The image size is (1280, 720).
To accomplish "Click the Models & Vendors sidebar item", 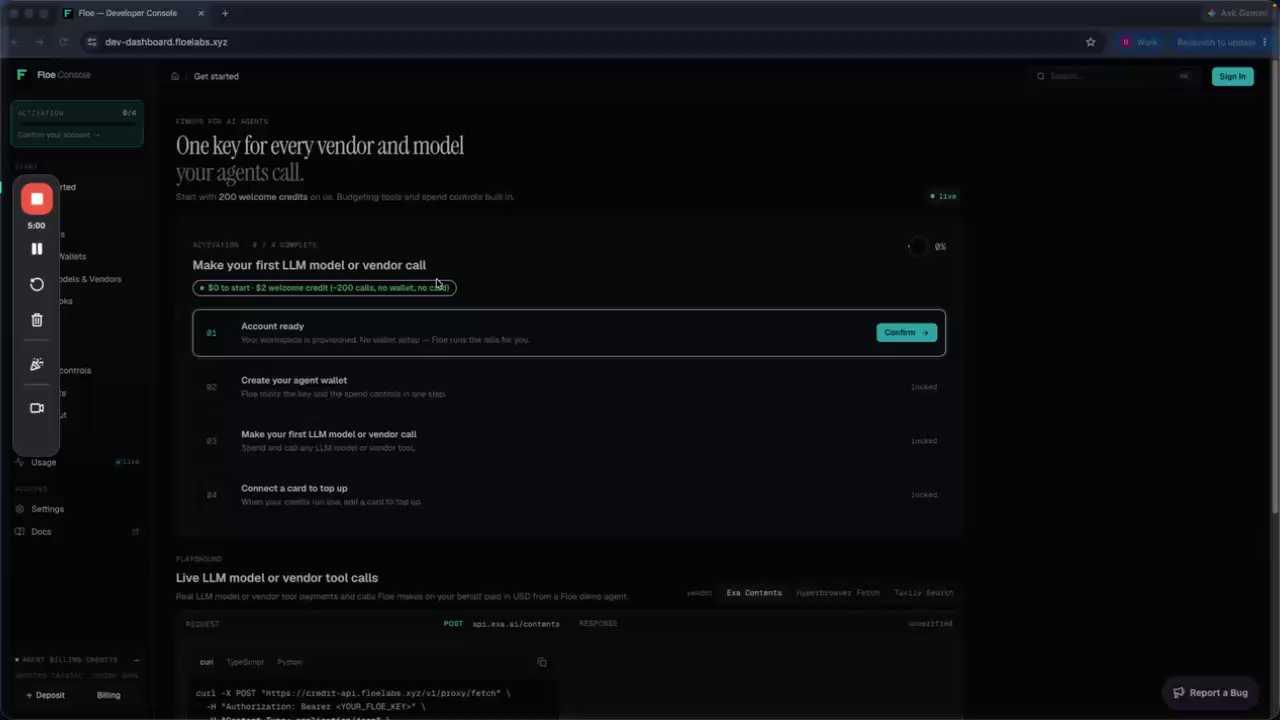I will (88, 279).
